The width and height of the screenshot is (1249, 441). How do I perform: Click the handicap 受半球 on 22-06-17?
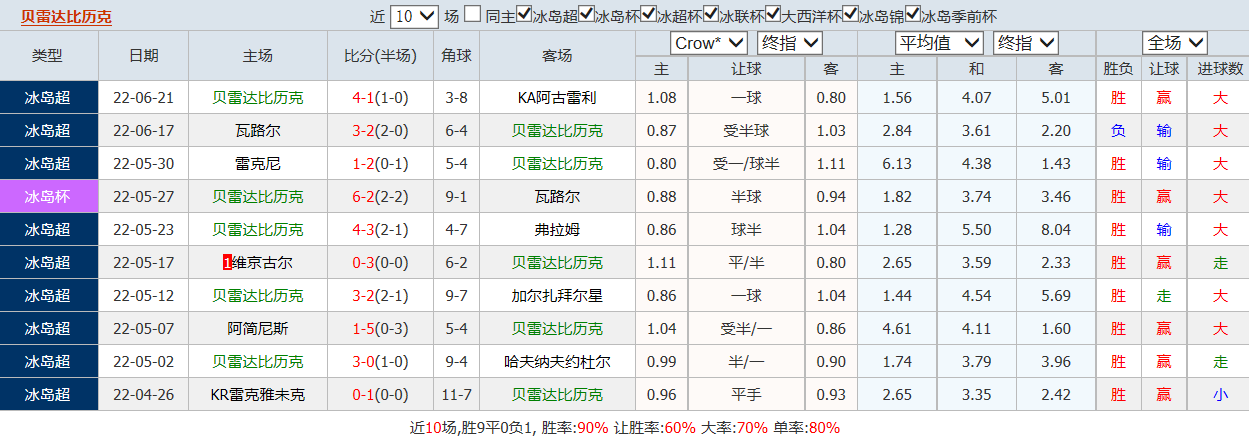click(x=747, y=131)
